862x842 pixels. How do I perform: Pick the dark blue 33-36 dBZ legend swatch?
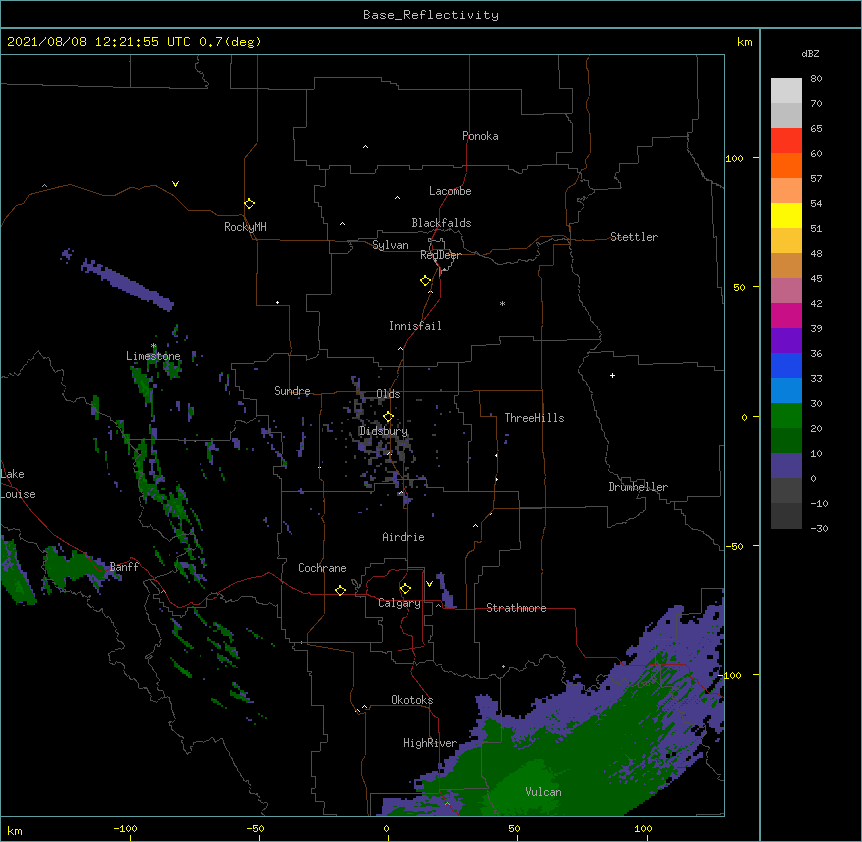[786, 365]
